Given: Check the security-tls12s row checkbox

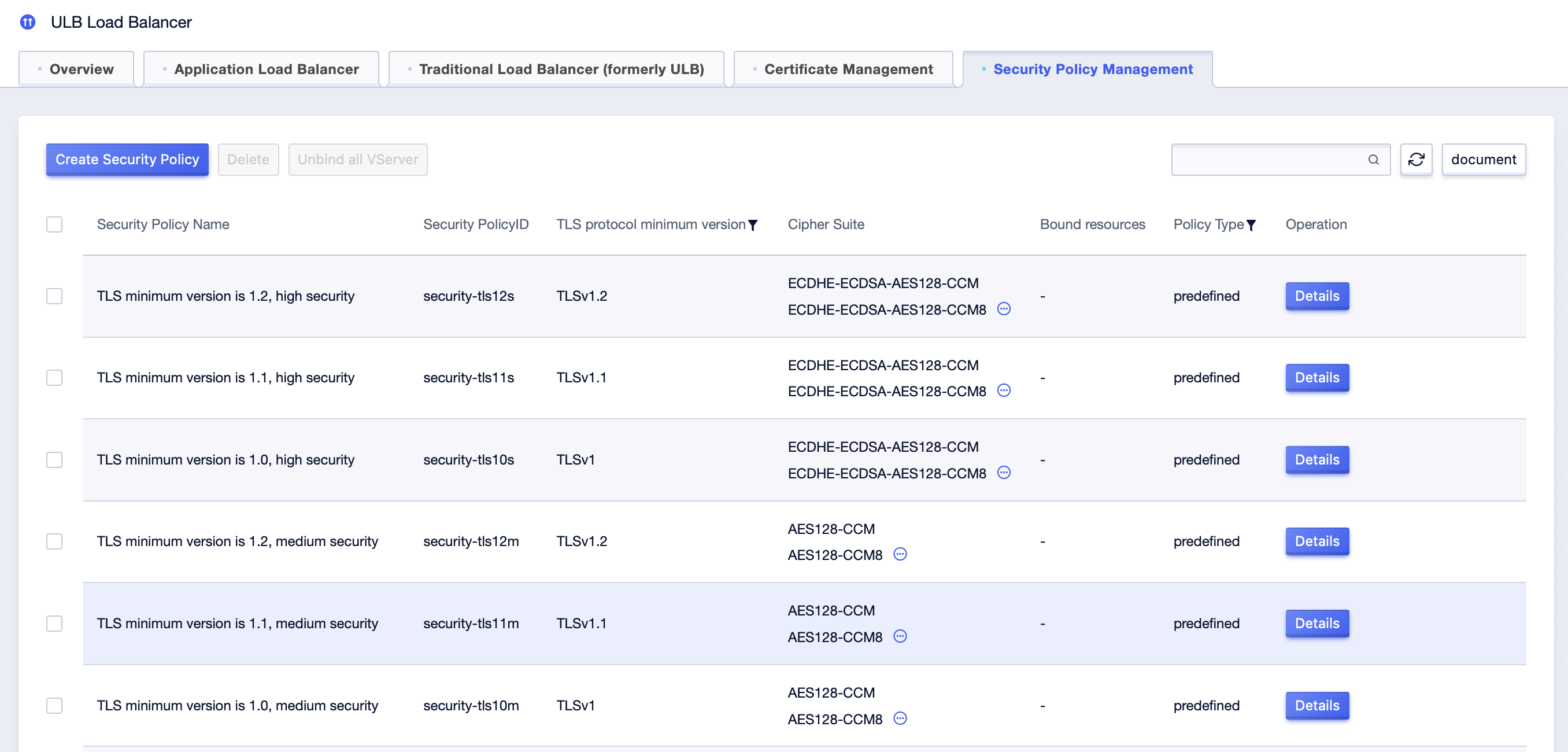Looking at the screenshot, I should tap(54, 296).
